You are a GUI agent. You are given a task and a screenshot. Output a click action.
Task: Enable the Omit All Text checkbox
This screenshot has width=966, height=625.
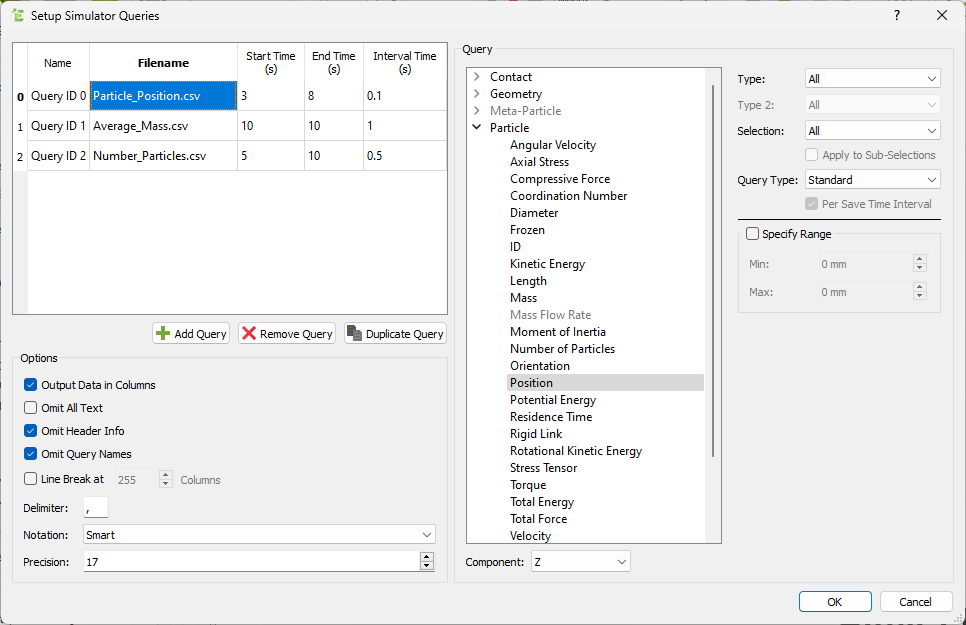click(31, 408)
